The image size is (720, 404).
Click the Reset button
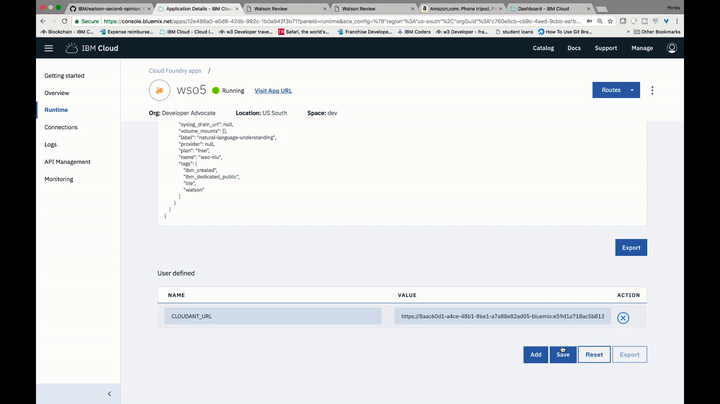point(594,354)
